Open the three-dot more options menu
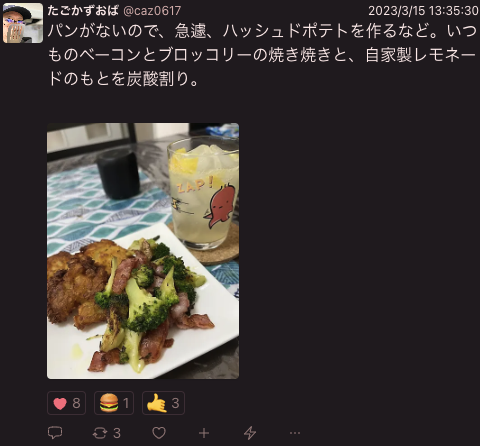Image resolution: width=480 pixels, height=446 pixels. (x=295, y=433)
